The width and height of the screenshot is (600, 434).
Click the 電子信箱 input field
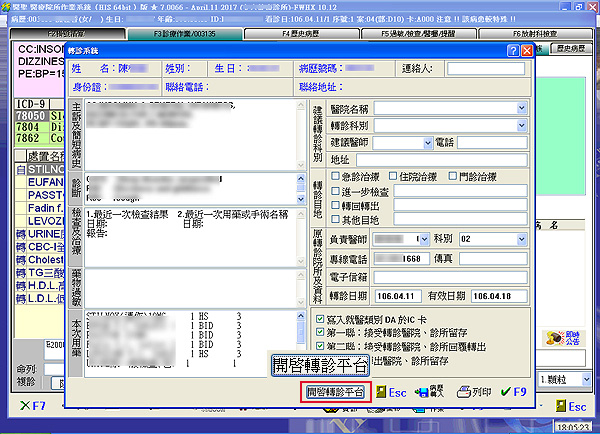450,275
